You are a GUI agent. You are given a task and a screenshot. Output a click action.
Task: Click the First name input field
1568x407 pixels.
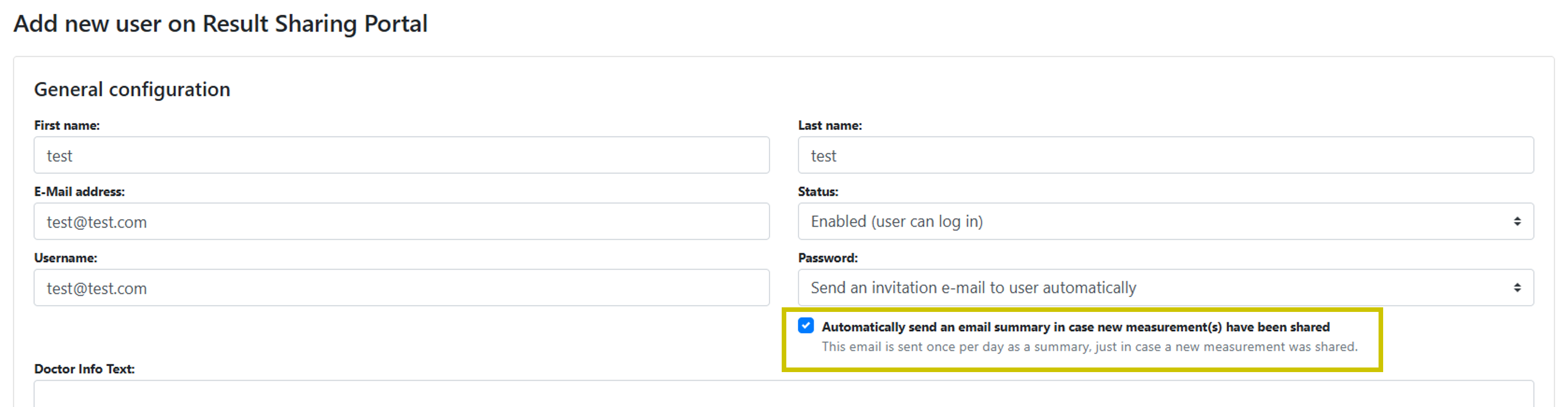402,155
